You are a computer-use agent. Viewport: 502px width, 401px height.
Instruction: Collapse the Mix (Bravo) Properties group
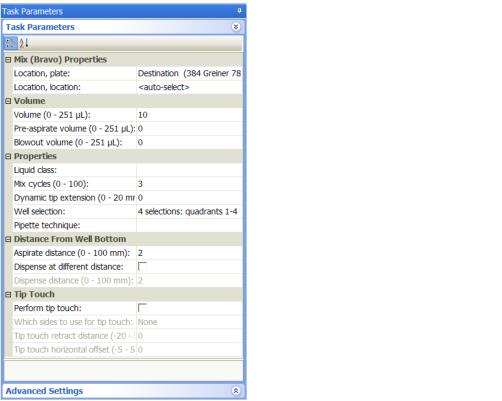pos(8,60)
